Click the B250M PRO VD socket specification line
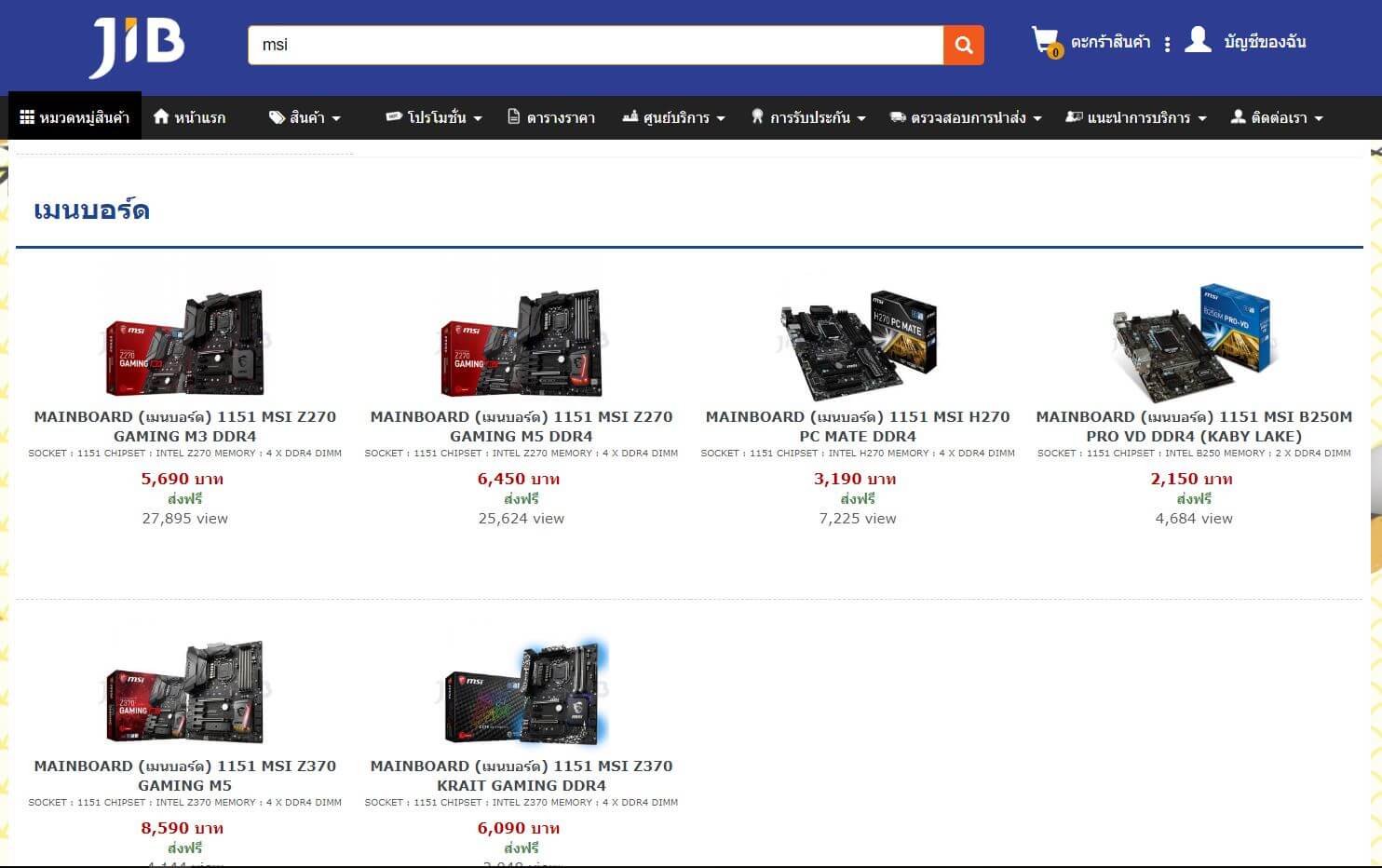This screenshot has height=868, width=1382. point(1194,454)
